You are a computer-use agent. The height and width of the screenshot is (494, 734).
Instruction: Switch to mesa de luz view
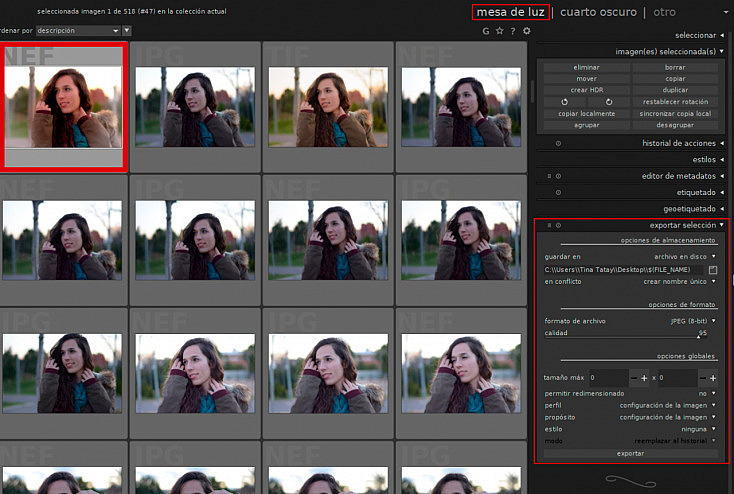tap(510, 12)
